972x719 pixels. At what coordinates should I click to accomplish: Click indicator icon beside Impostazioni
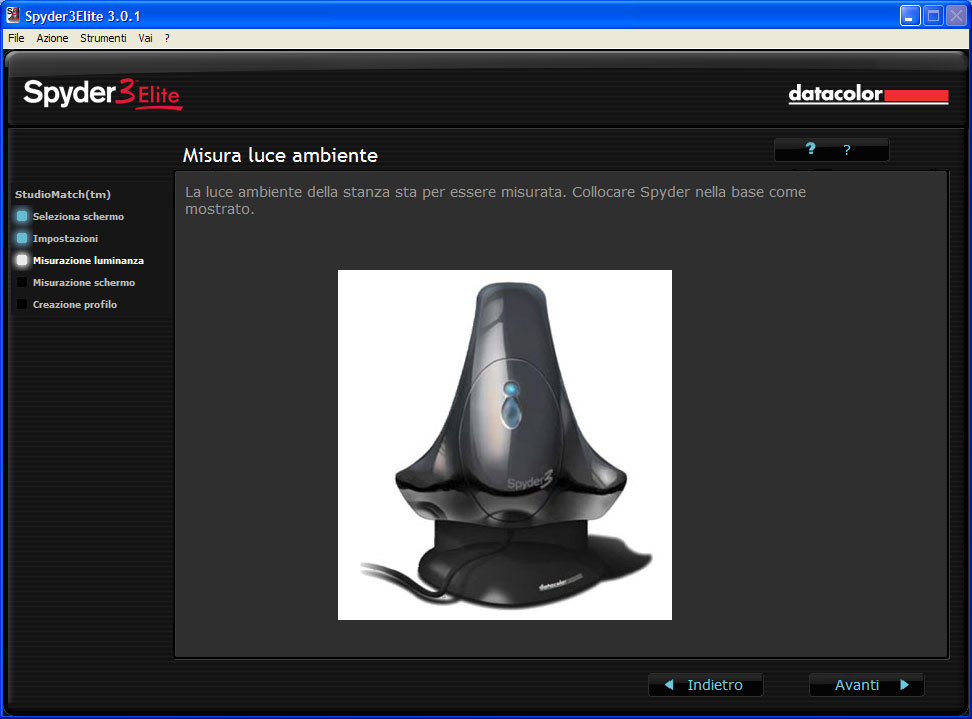pos(22,238)
